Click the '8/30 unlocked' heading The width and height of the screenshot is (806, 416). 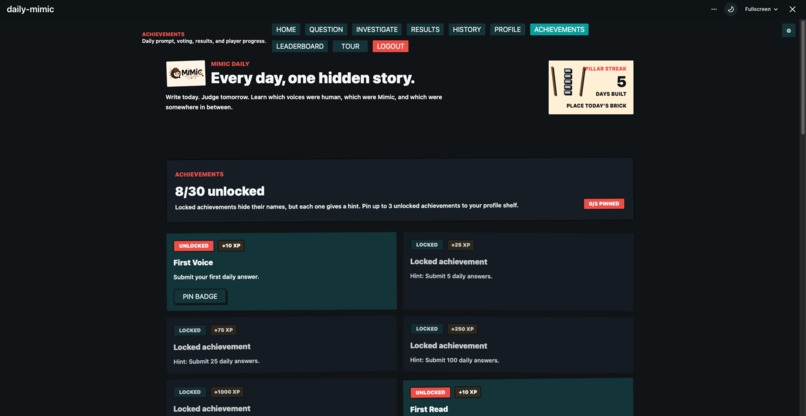tap(219, 191)
